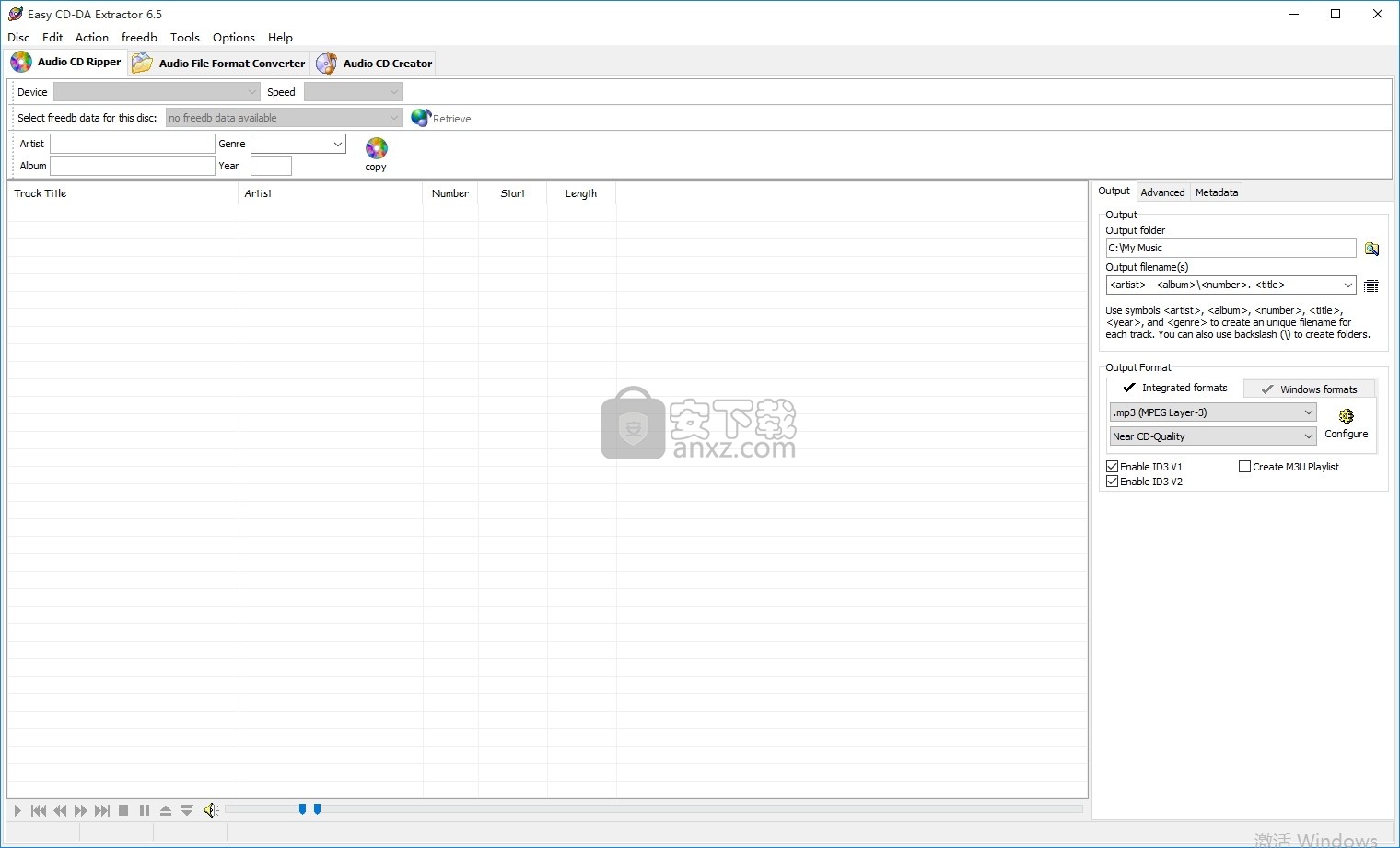Browse for output folder icon
Screen dimensions: 1400x848
pos(1371,249)
